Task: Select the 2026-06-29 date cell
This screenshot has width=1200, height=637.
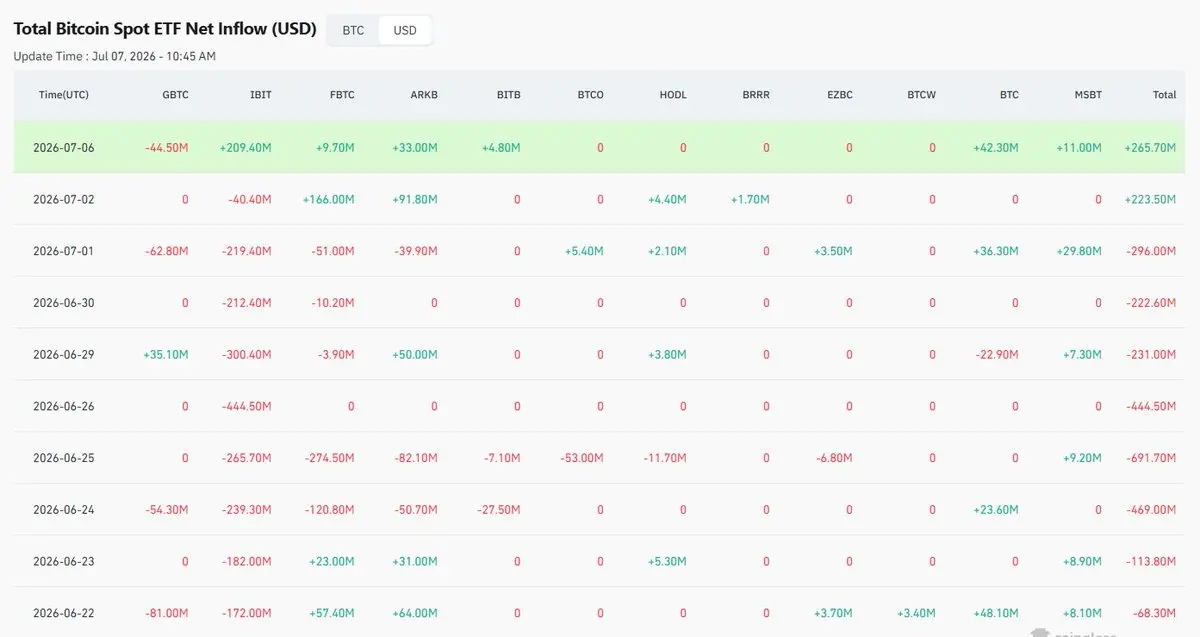Action: point(64,355)
